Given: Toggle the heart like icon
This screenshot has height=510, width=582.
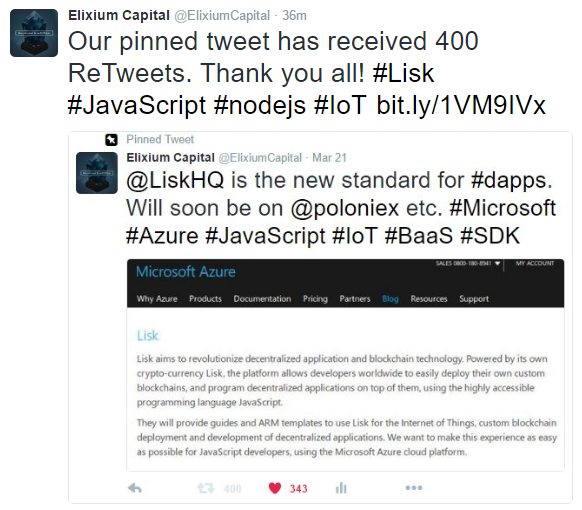Looking at the screenshot, I should (275, 488).
